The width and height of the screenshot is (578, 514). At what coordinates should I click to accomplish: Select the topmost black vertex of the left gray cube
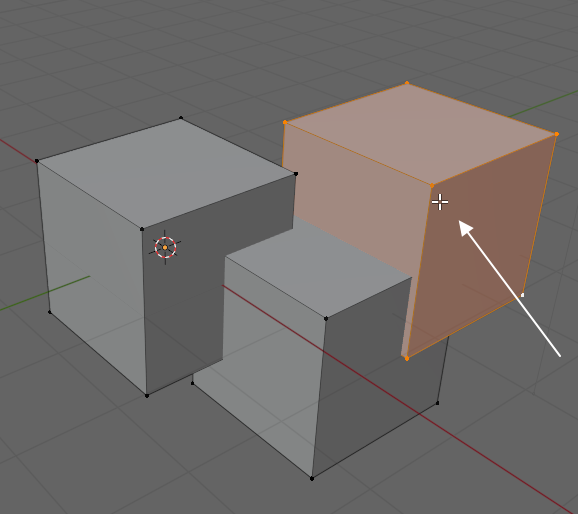[181, 118]
